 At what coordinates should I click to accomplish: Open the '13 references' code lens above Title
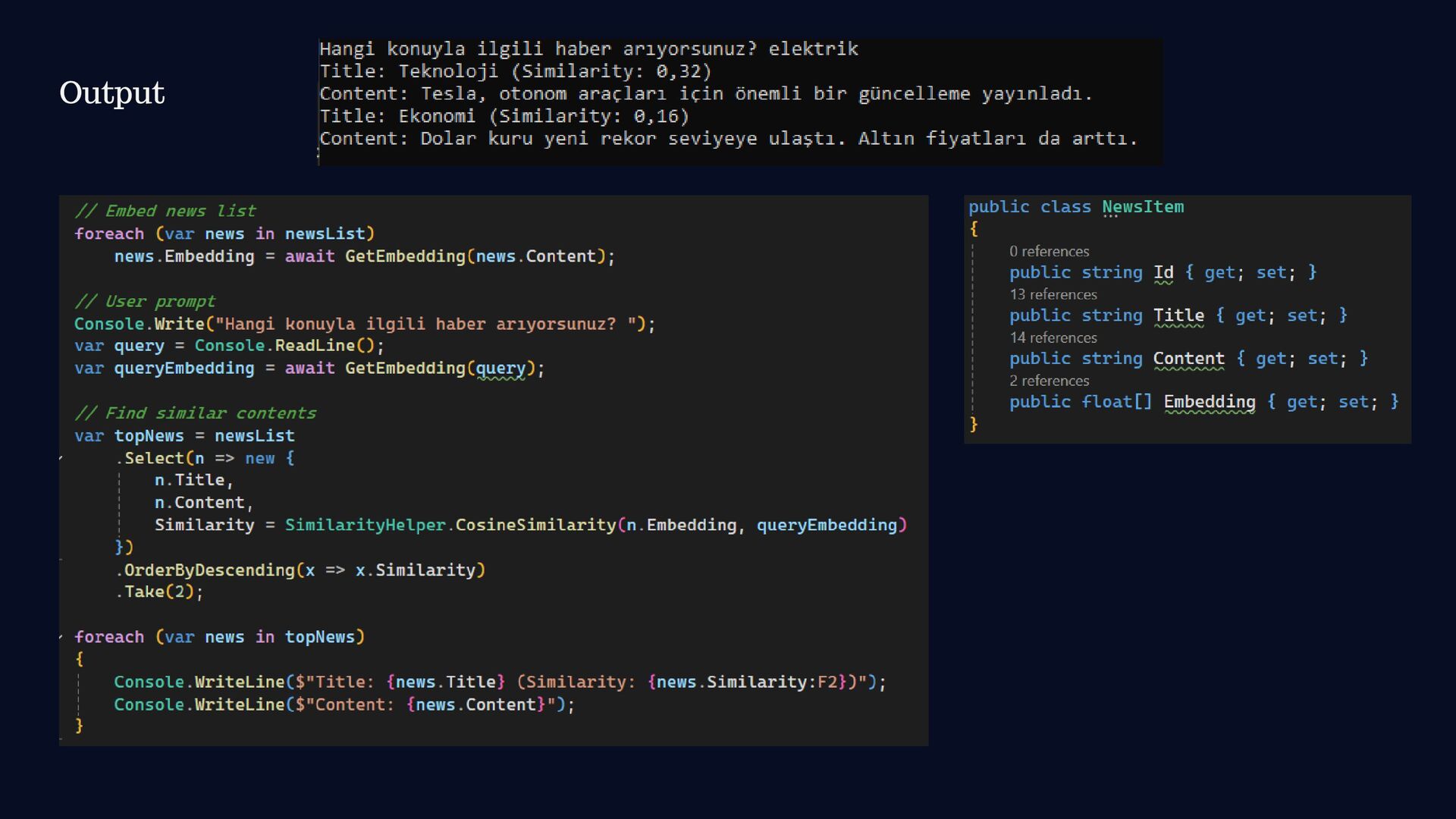(1053, 294)
